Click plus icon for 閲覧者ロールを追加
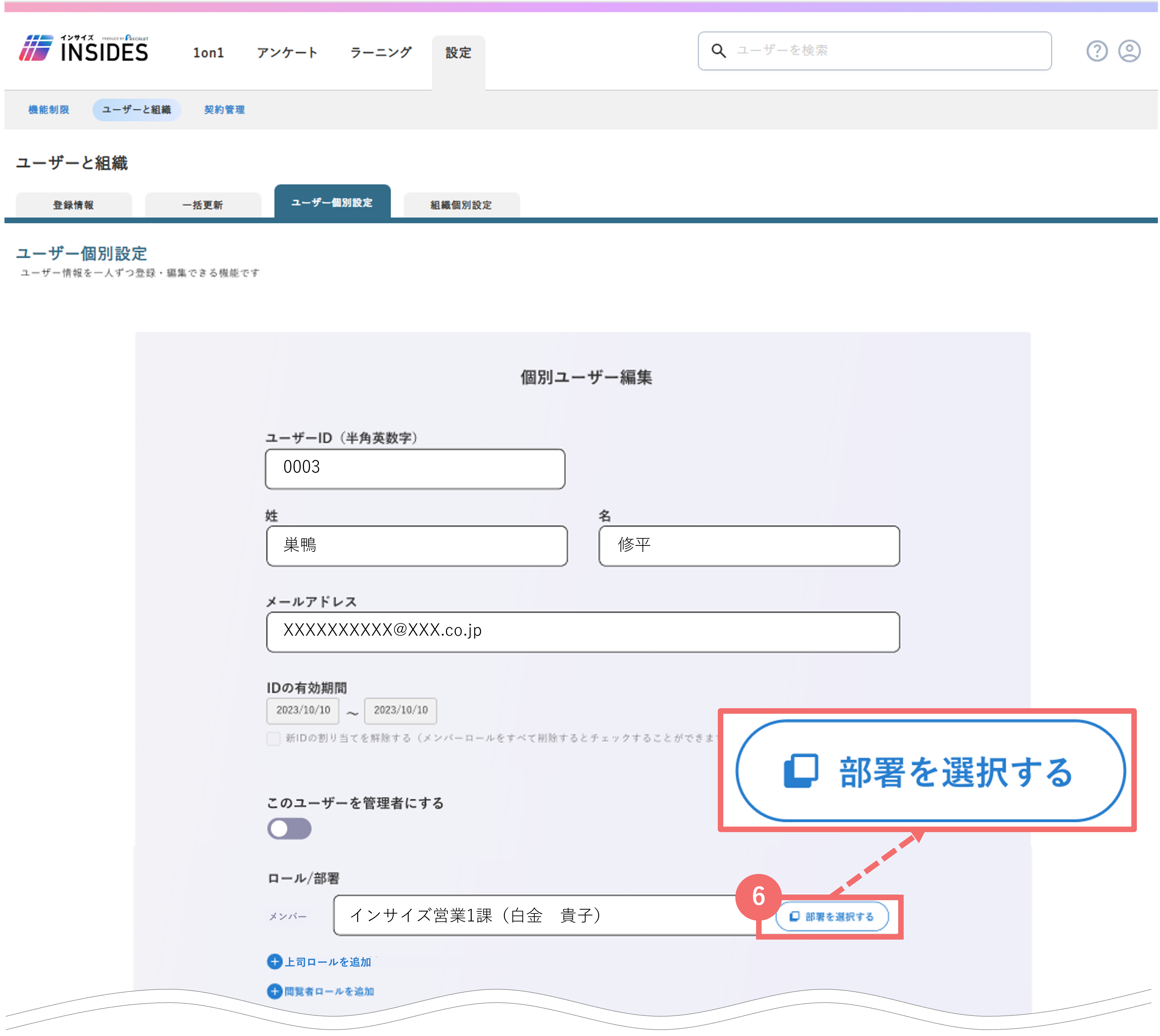The image size is (1160, 1036). (x=274, y=991)
